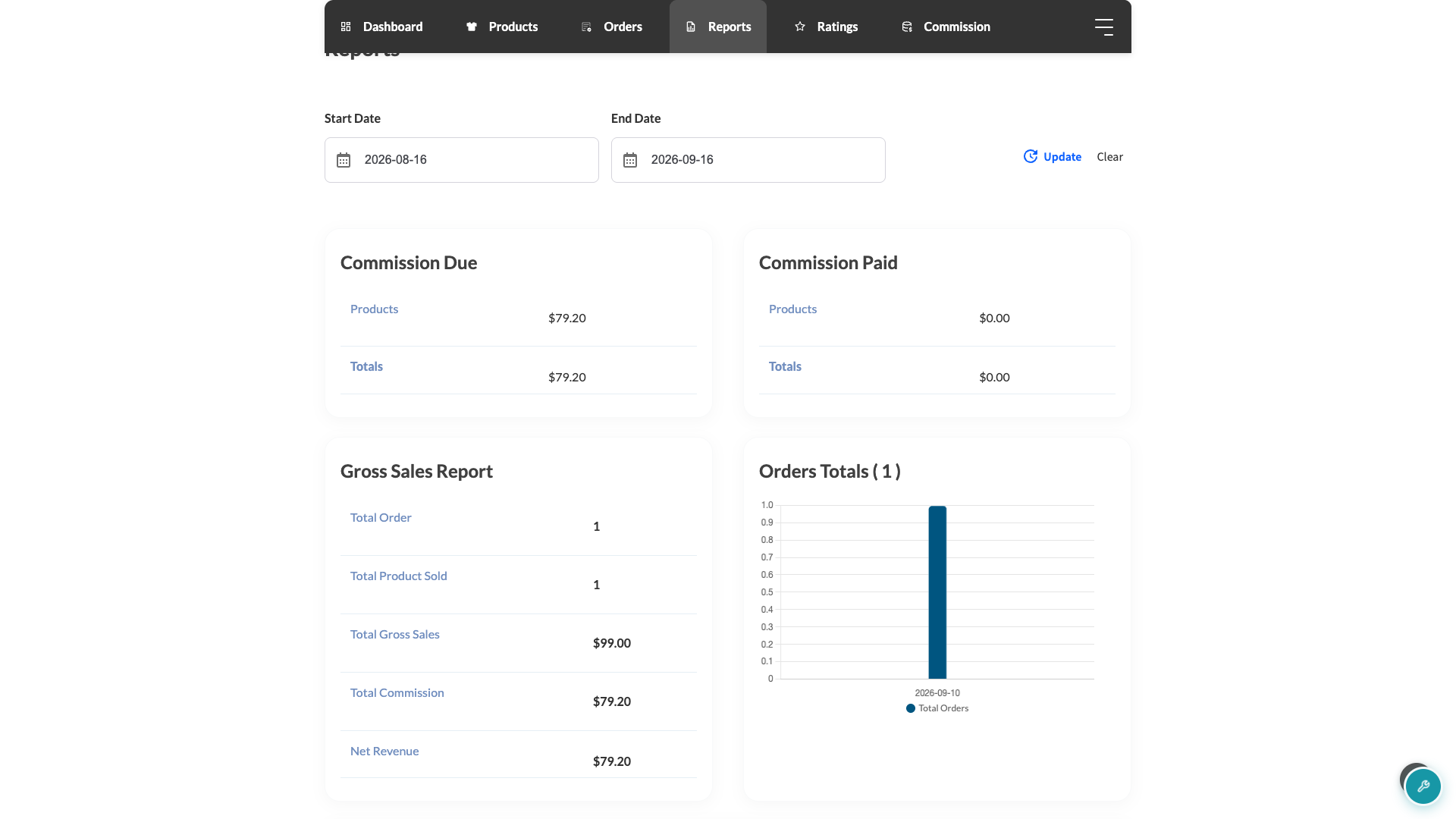Viewport: 1456px width, 819px height.
Task: Click the Products shirt icon
Action: point(472,27)
